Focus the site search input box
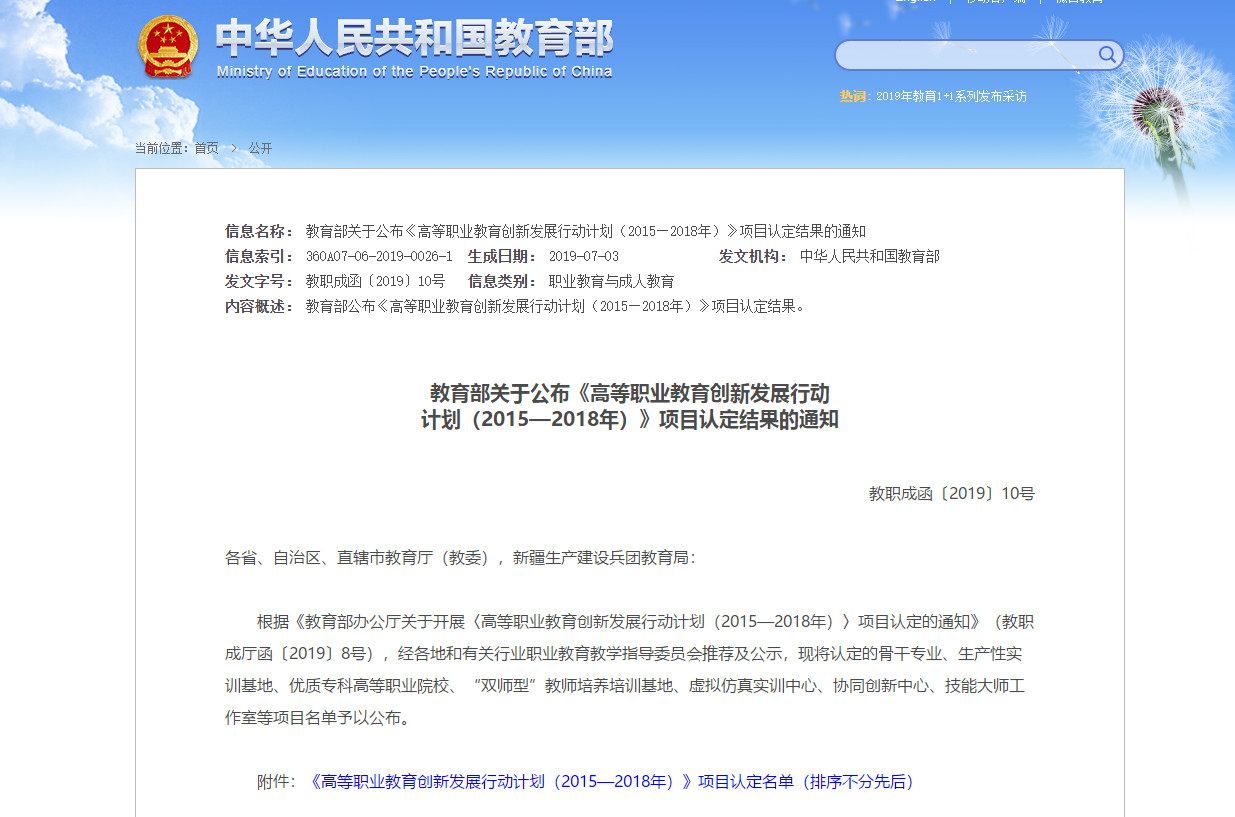Image resolution: width=1235 pixels, height=817 pixels. click(x=965, y=55)
